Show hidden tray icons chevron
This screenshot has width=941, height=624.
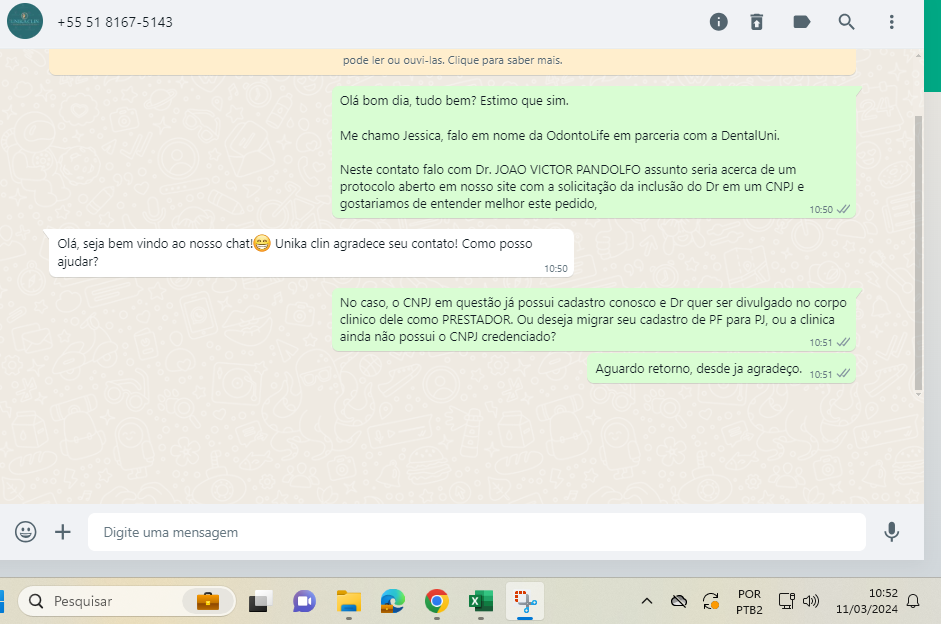(x=647, y=601)
